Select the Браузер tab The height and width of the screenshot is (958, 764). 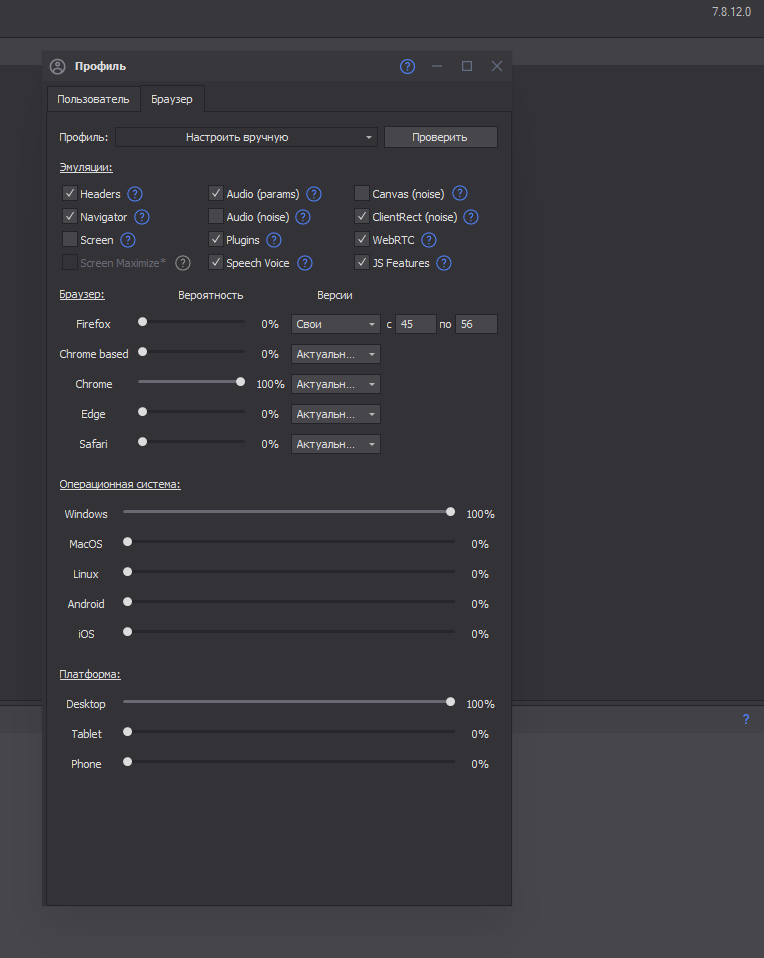click(172, 99)
